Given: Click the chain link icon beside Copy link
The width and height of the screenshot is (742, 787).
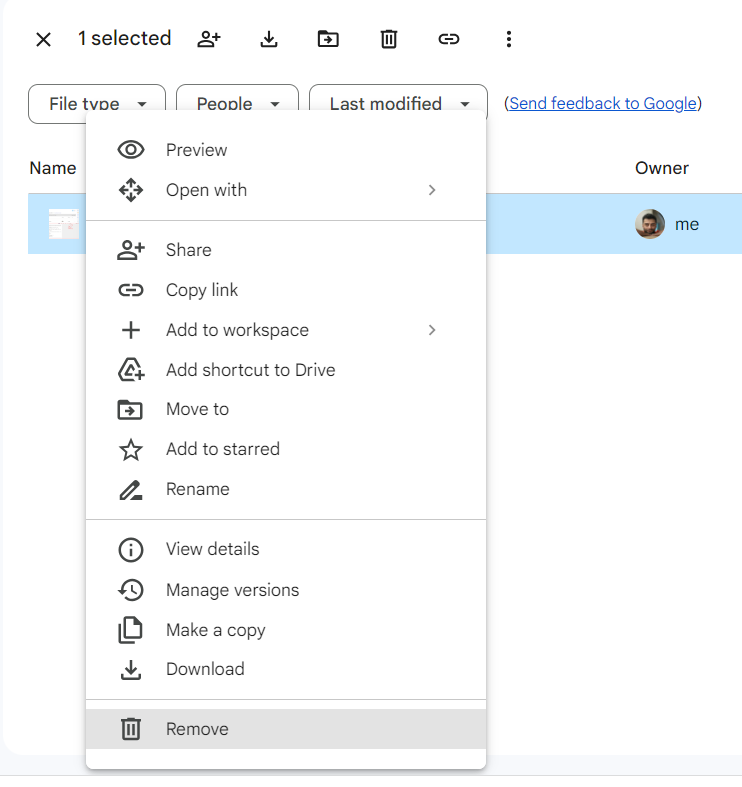Looking at the screenshot, I should [x=131, y=290].
